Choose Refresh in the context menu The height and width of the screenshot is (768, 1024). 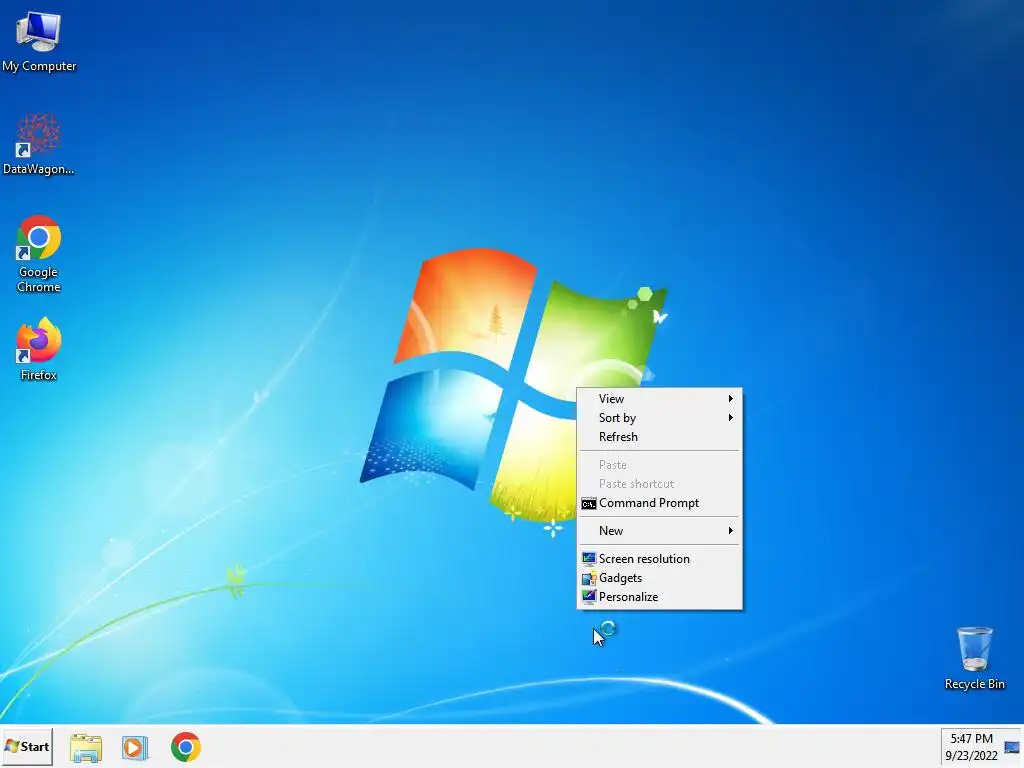(660, 437)
